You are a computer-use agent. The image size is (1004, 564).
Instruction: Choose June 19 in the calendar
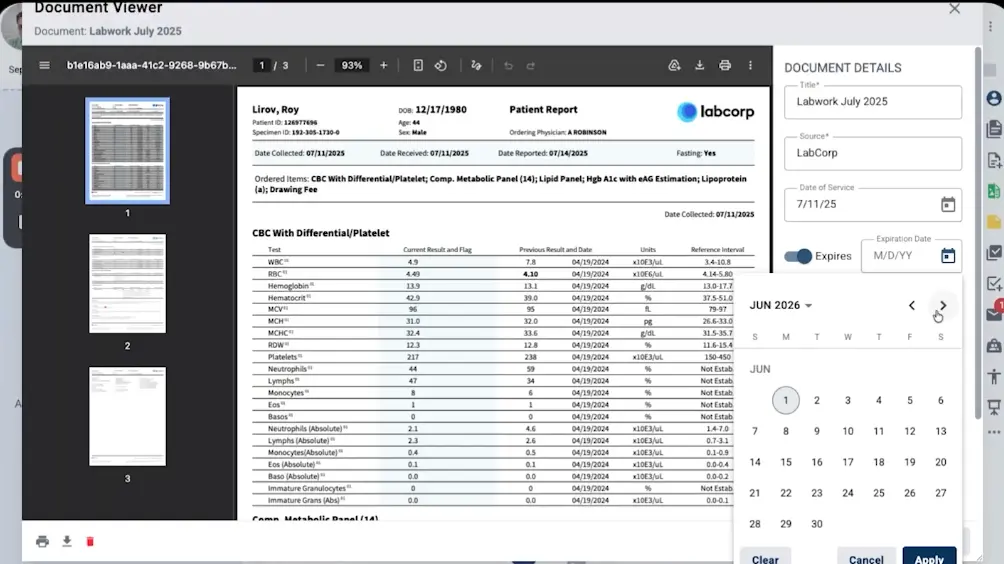click(x=909, y=462)
